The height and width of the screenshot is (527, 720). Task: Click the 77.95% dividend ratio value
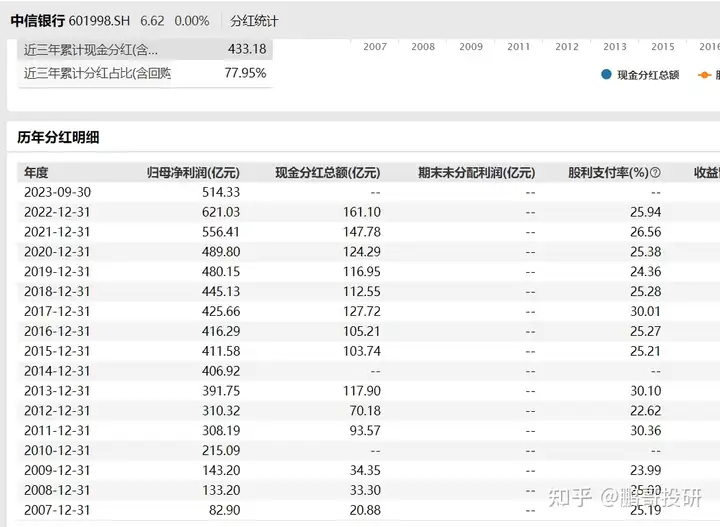(245, 73)
